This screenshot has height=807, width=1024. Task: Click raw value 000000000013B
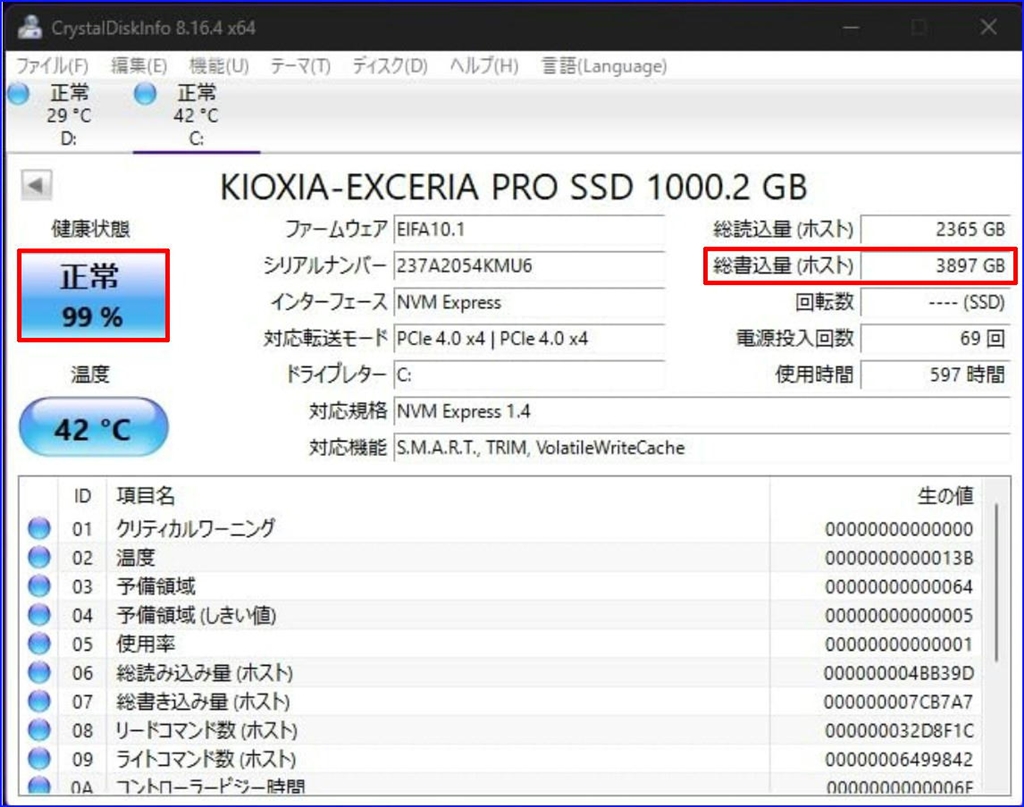899,558
